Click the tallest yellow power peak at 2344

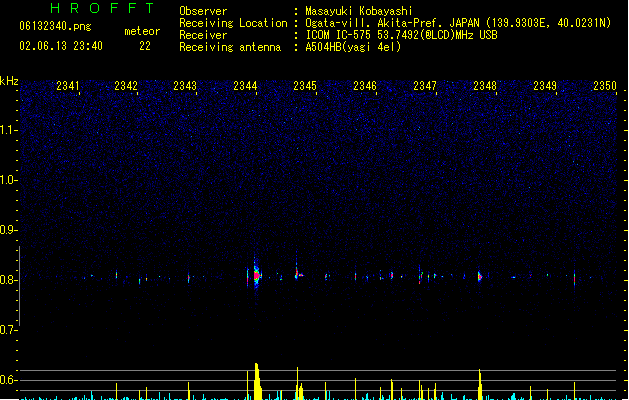pyautogui.click(x=257, y=381)
